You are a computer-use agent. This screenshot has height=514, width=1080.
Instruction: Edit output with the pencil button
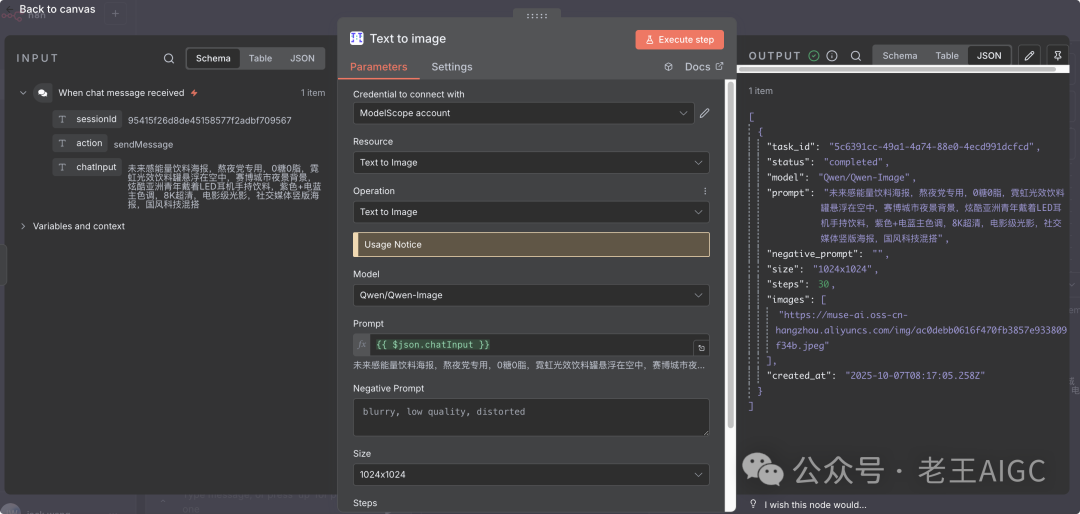(x=1029, y=56)
